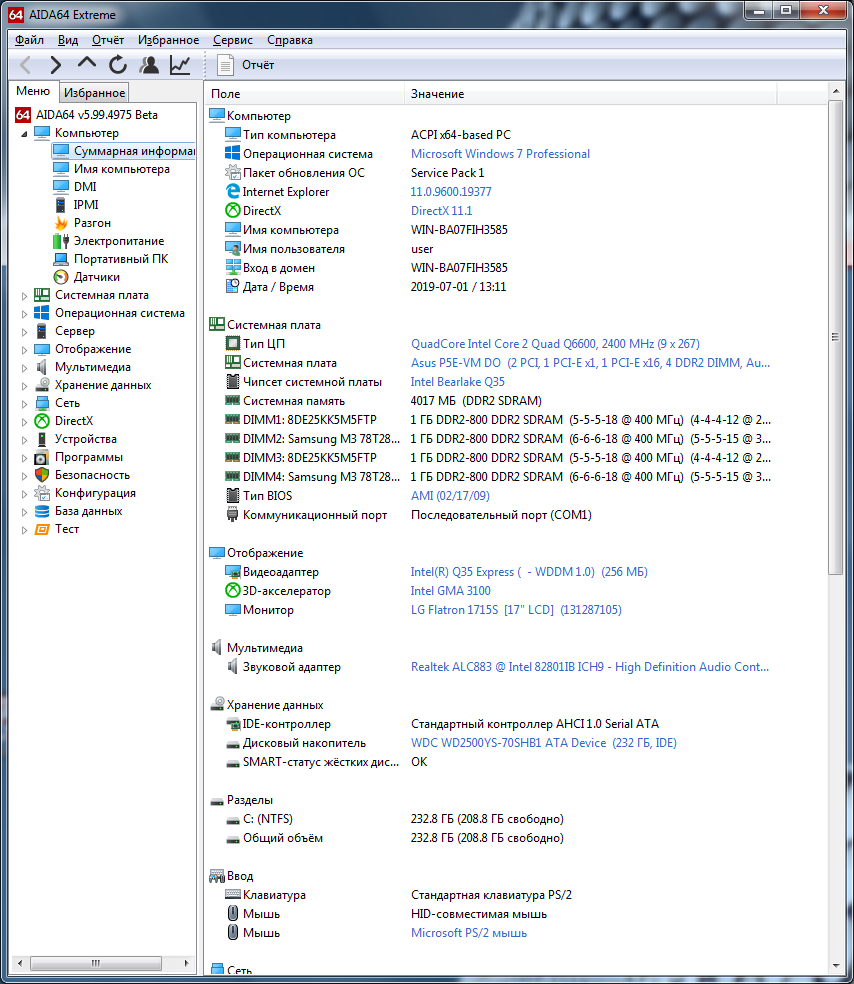The image size is (854, 984).
Task: Click the Отчёт report toolbar button
Action: pyautogui.click(x=246, y=65)
